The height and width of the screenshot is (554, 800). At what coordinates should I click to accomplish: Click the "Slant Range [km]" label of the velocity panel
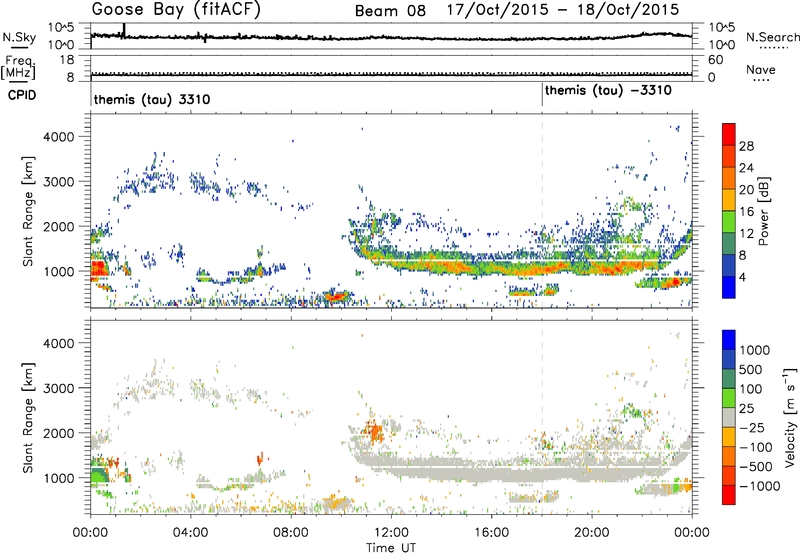28,418
